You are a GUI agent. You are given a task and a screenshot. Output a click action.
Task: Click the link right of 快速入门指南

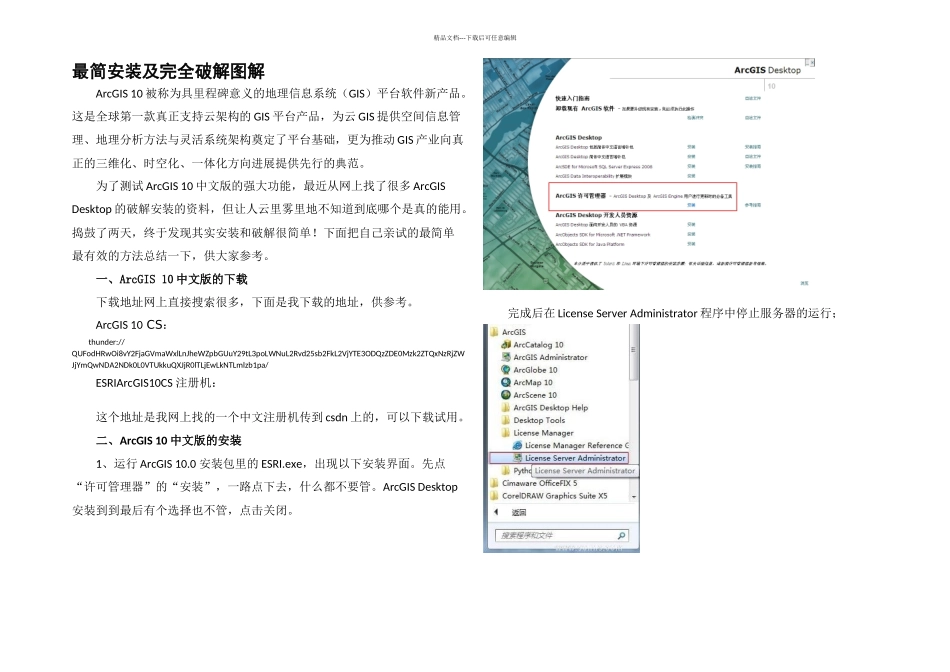[x=752, y=98]
